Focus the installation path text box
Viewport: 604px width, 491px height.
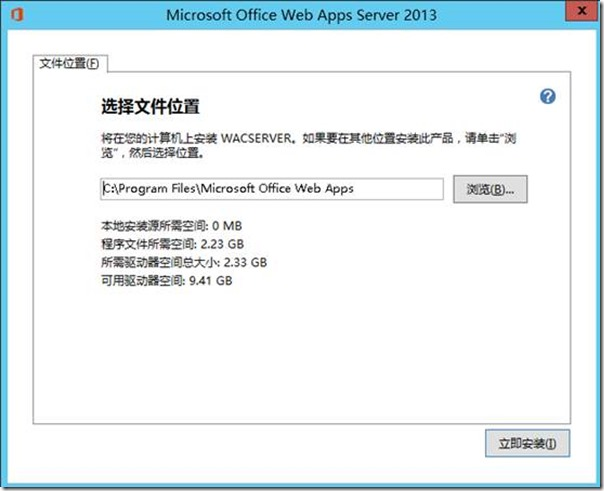point(272,189)
